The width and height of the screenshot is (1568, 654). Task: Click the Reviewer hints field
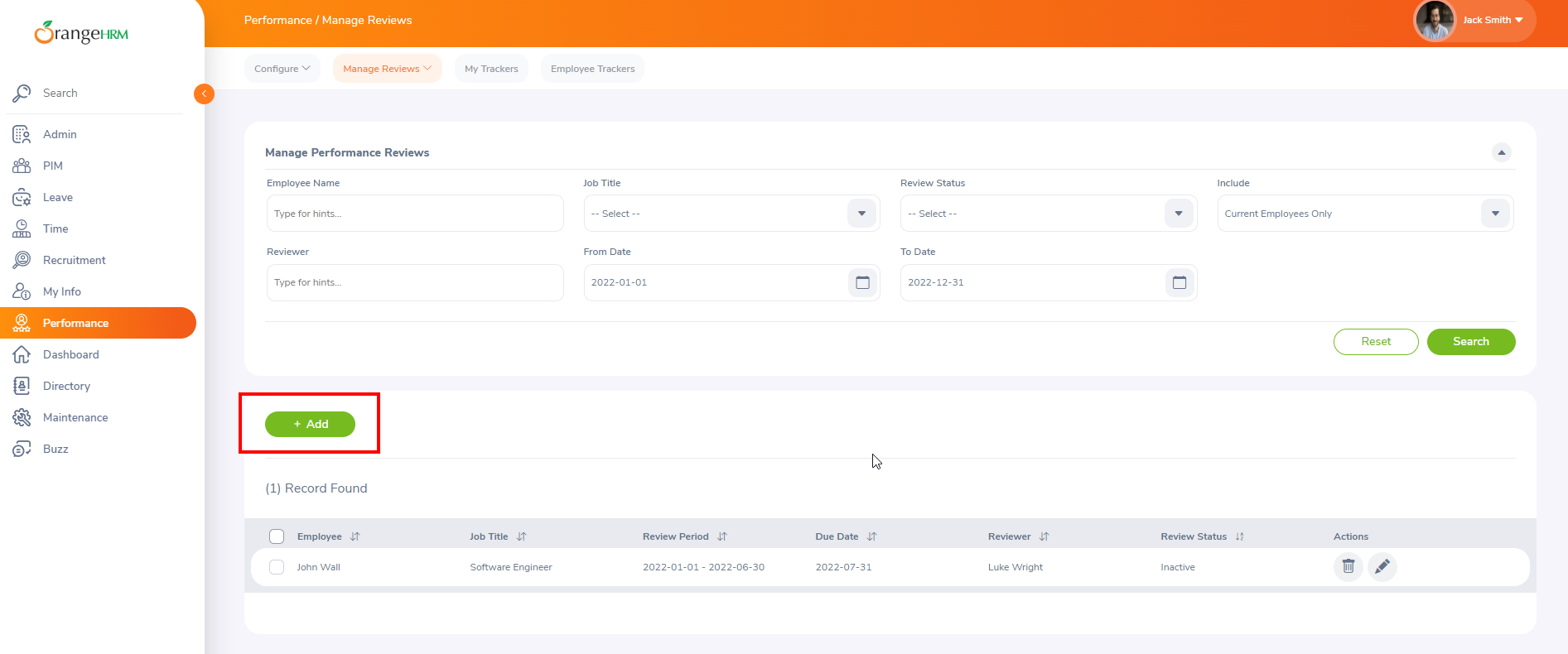[415, 282]
